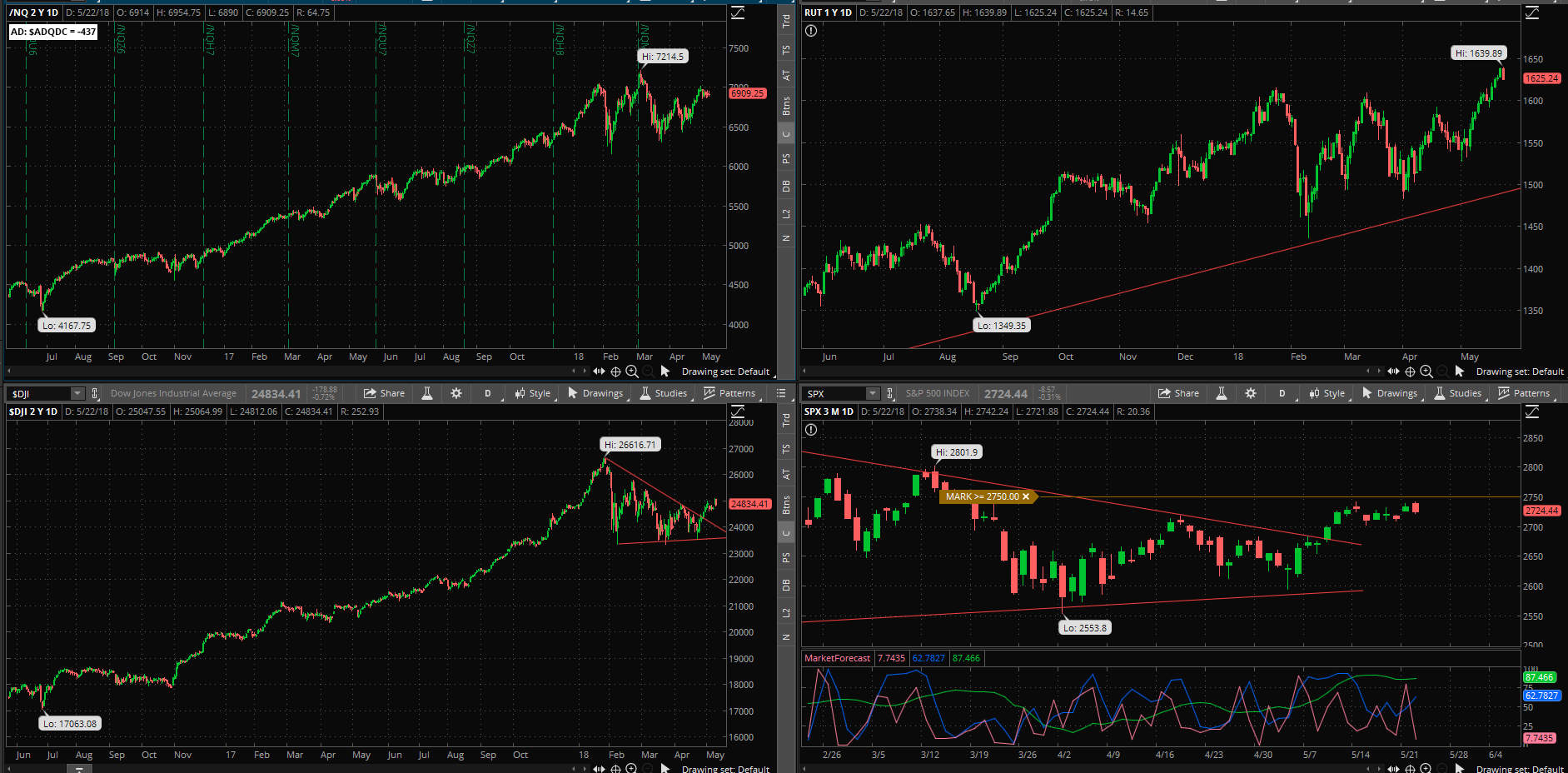Image resolution: width=1568 pixels, height=773 pixels.
Task: Open the L2 side tab beside $DJI chart
Action: pyautogui.click(x=785, y=613)
